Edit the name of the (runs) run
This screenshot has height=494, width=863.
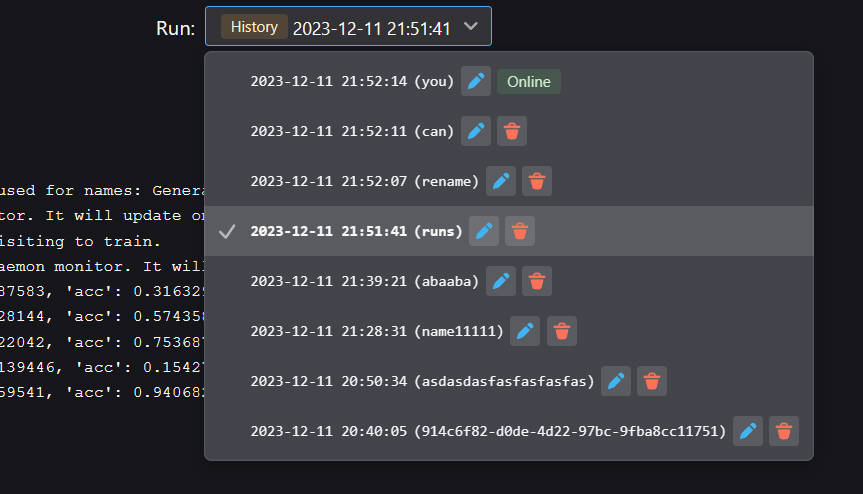pyautogui.click(x=485, y=231)
